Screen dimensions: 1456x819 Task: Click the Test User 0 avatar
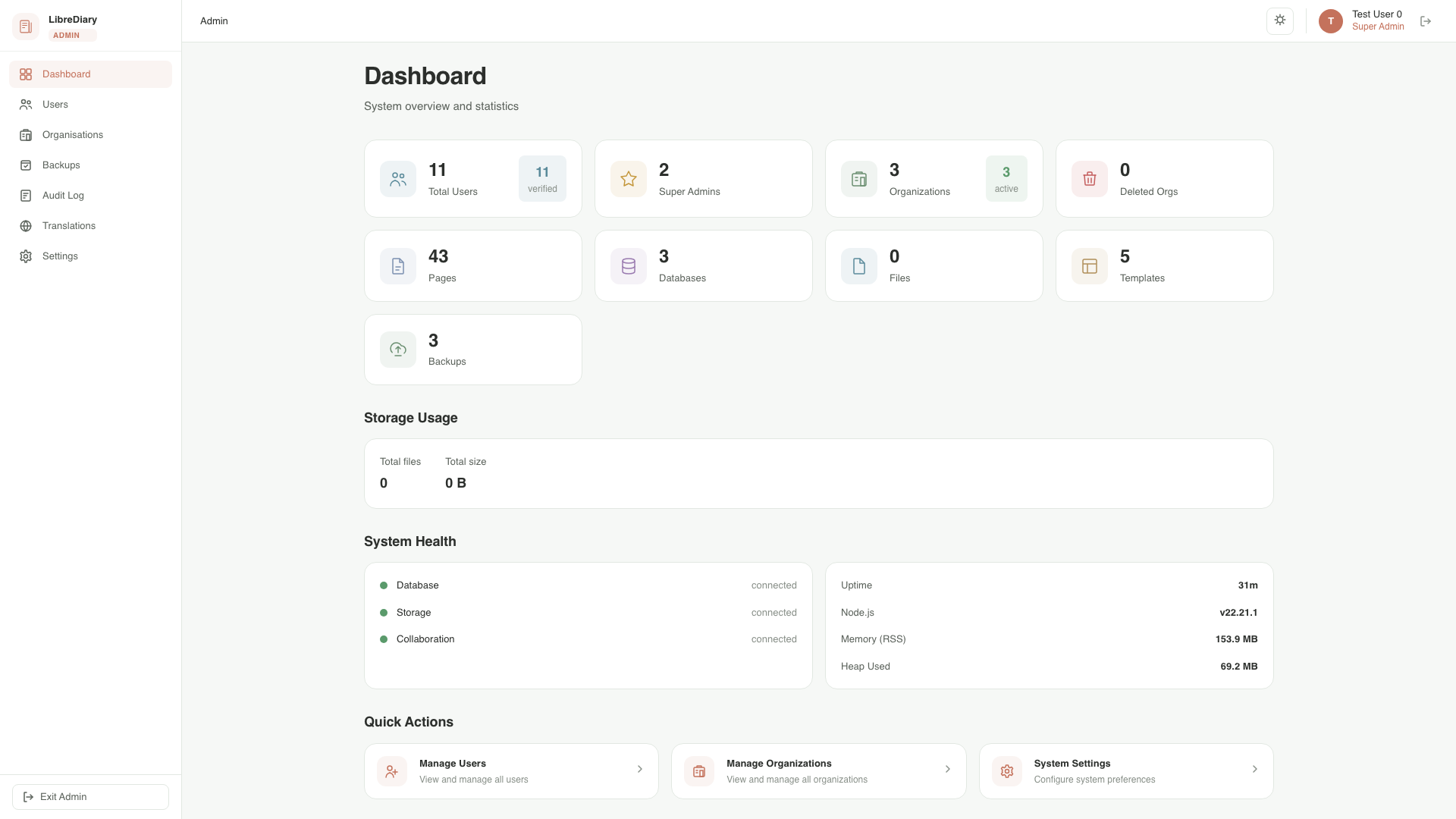pos(1331,21)
